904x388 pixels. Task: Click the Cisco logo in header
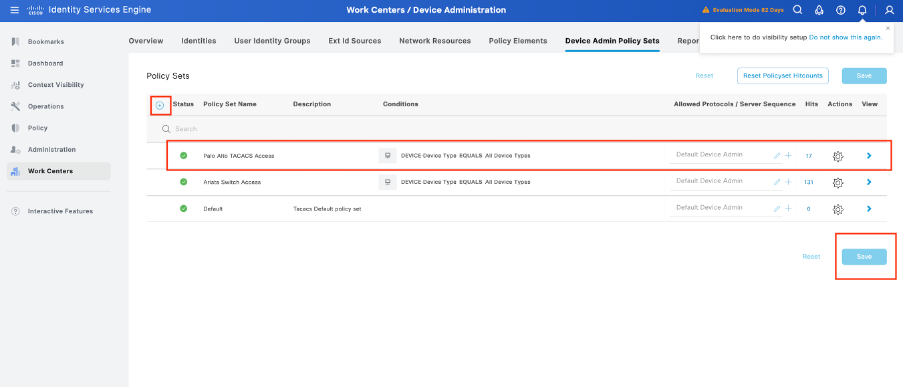[35, 10]
